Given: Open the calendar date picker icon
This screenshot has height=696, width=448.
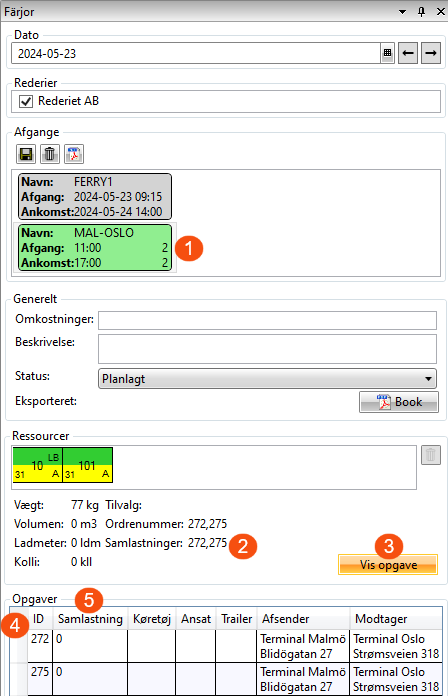Looking at the screenshot, I should pyautogui.click(x=387, y=53).
